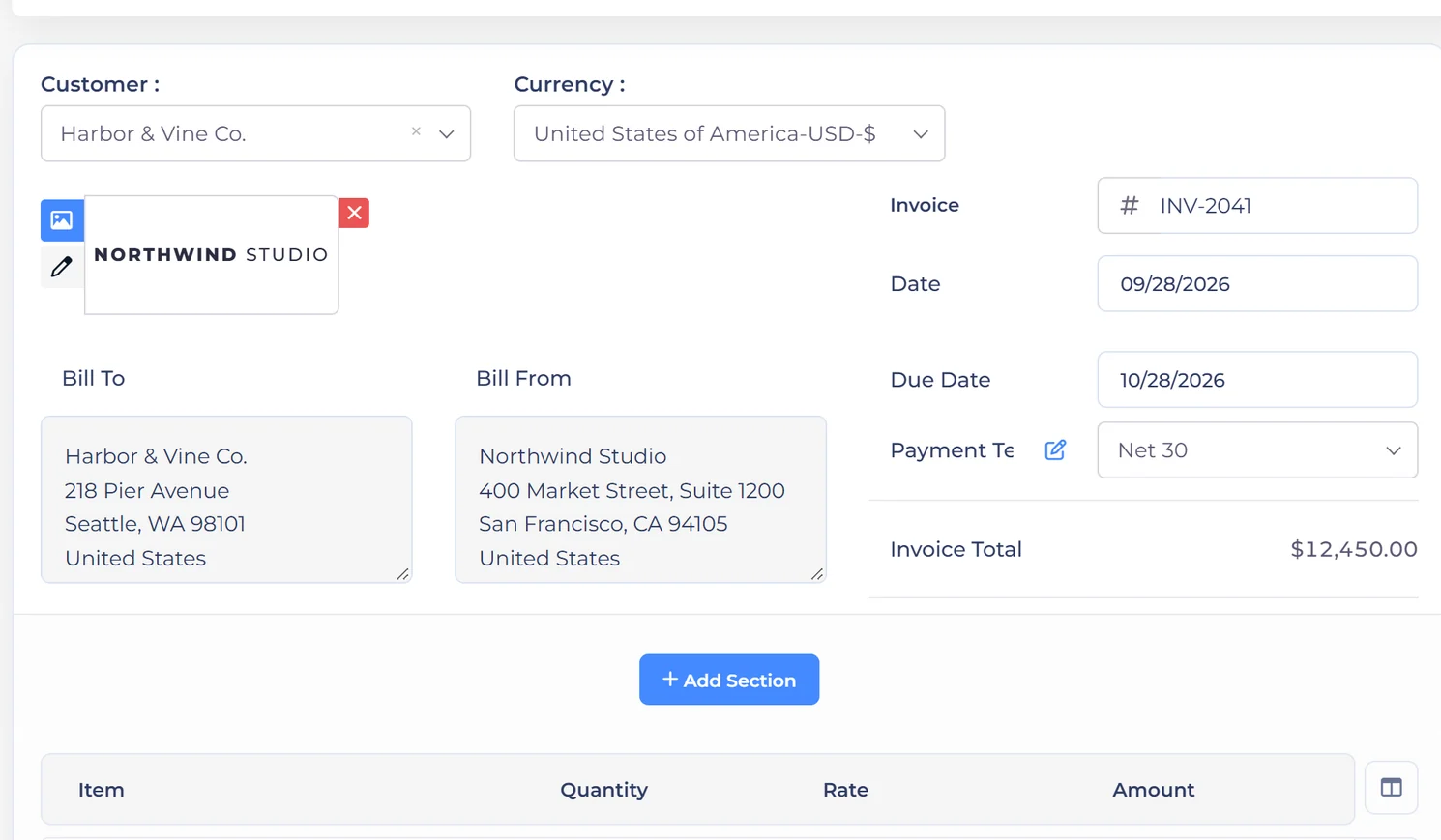Click into the Bill From address box
Image resolution: width=1441 pixels, height=840 pixels.
640,500
